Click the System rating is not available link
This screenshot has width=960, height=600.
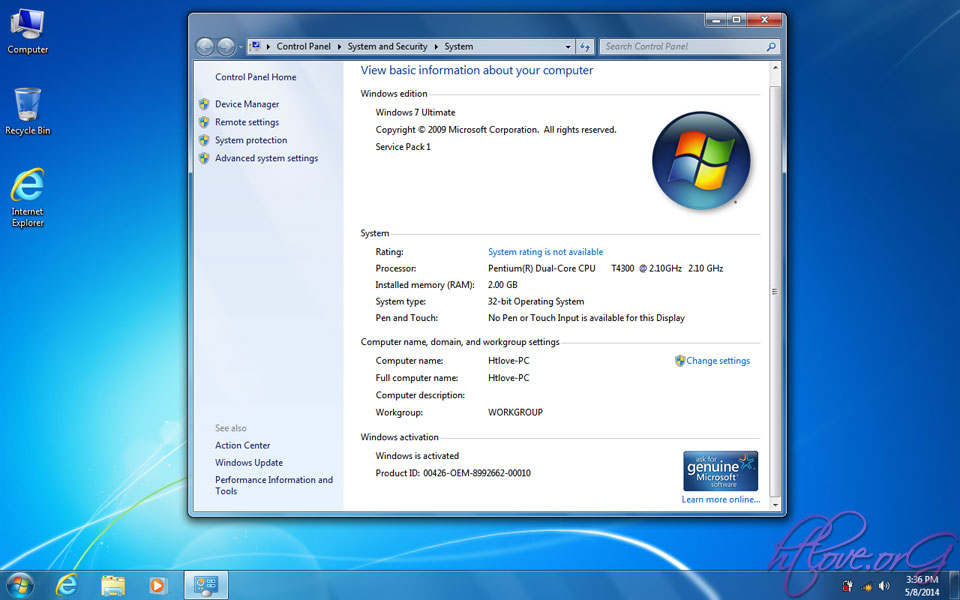click(545, 251)
